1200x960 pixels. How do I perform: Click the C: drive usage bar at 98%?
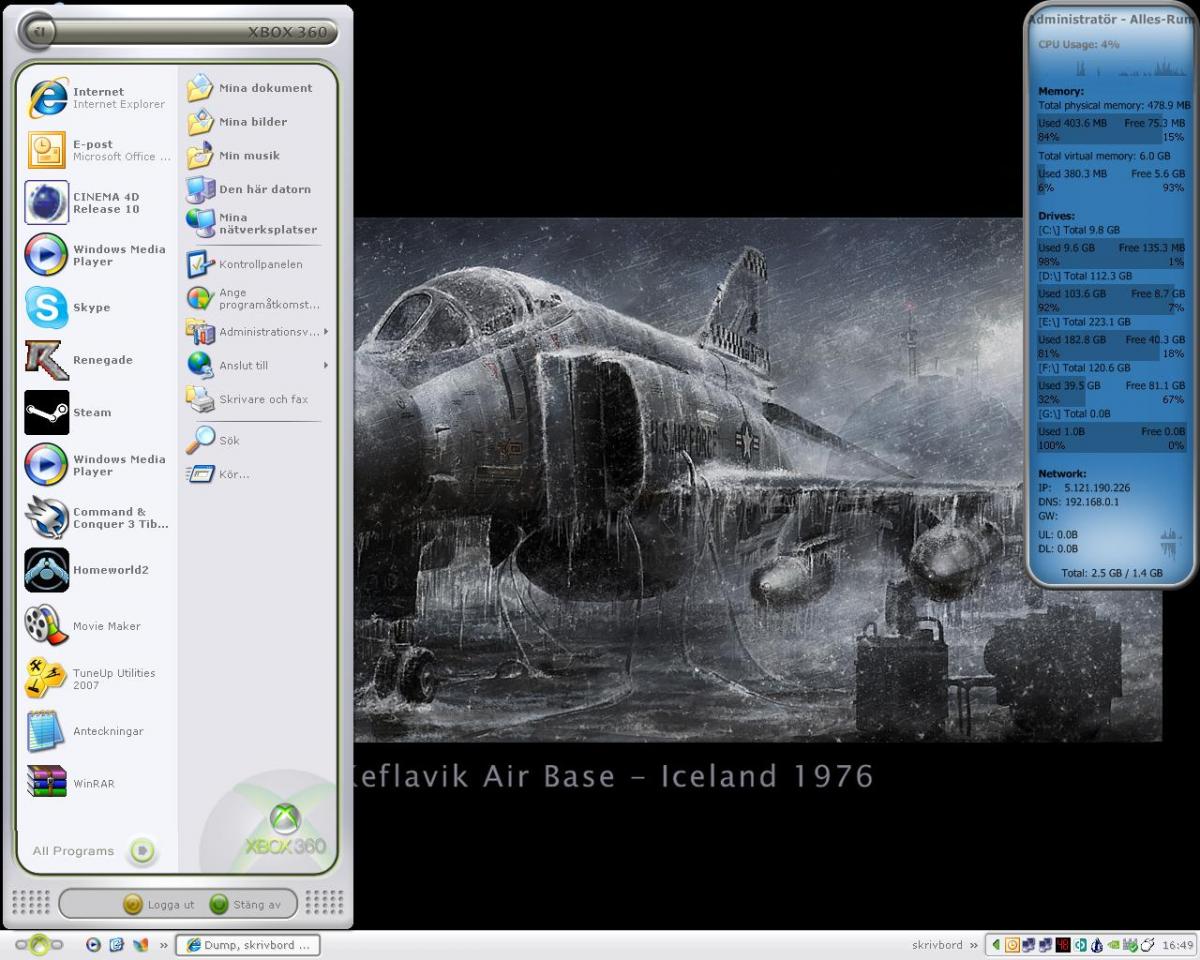pos(1111,254)
